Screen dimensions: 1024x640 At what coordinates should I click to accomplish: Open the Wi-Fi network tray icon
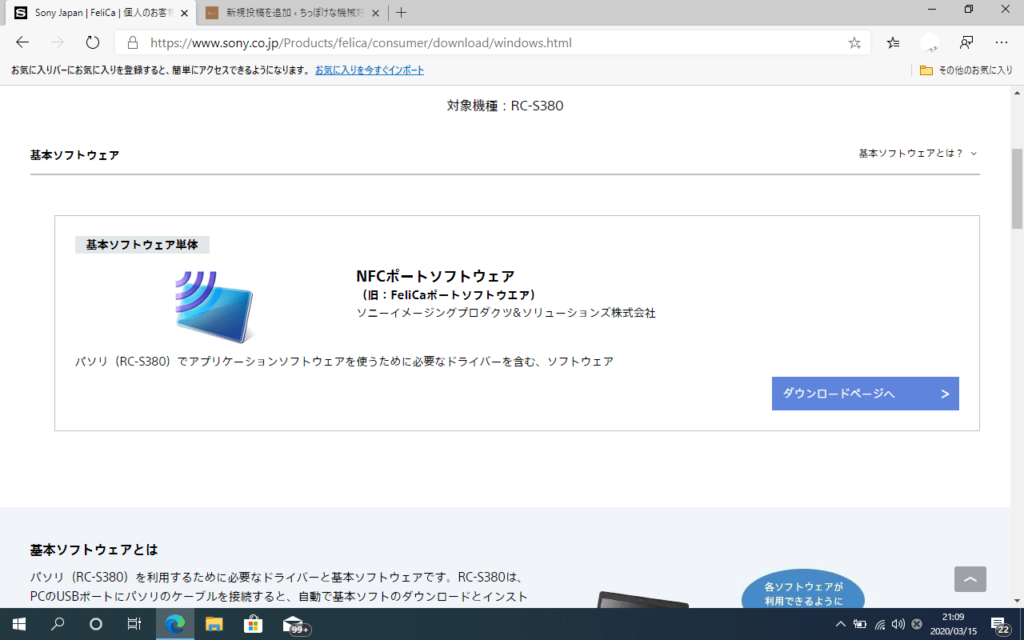(880, 624)
